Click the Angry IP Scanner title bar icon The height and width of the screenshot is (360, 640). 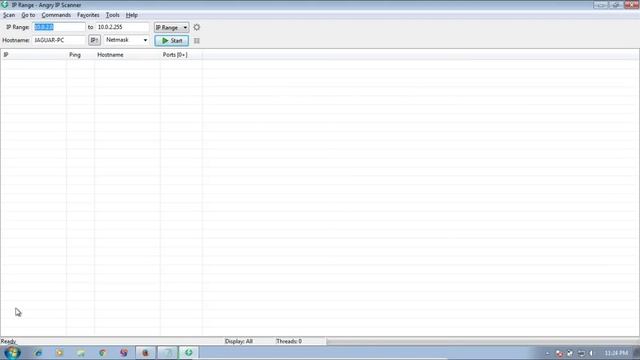pos(5,5)
